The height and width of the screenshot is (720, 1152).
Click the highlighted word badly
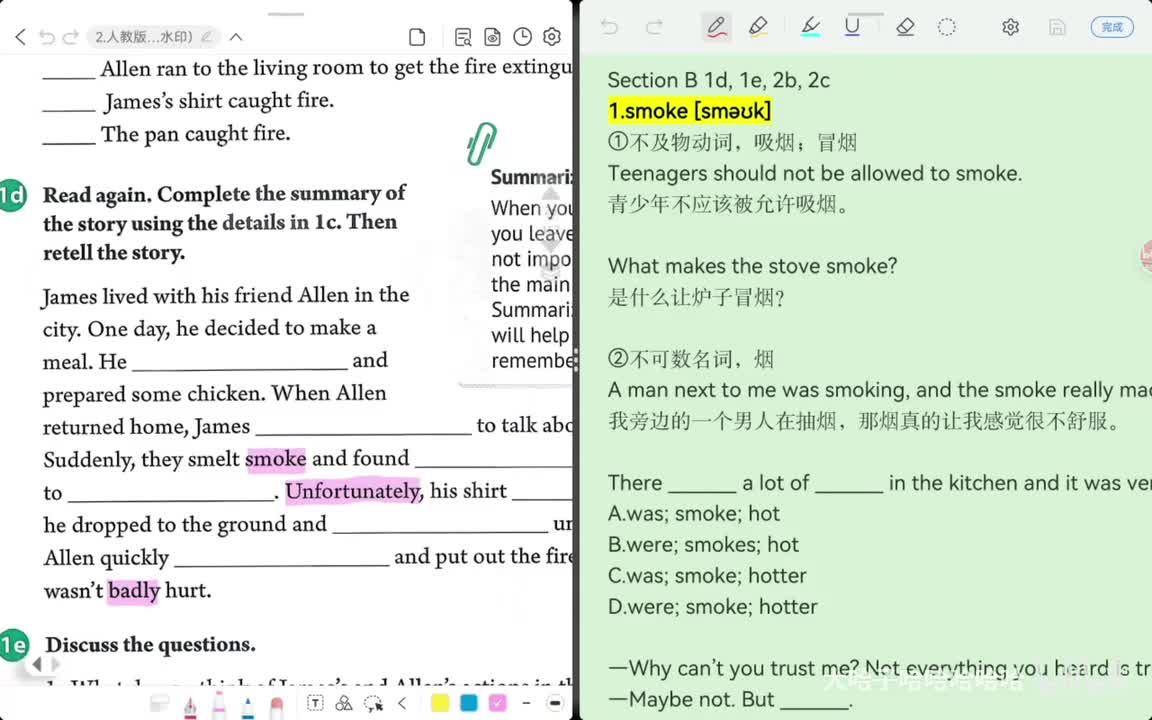click(x=133, y=591)
